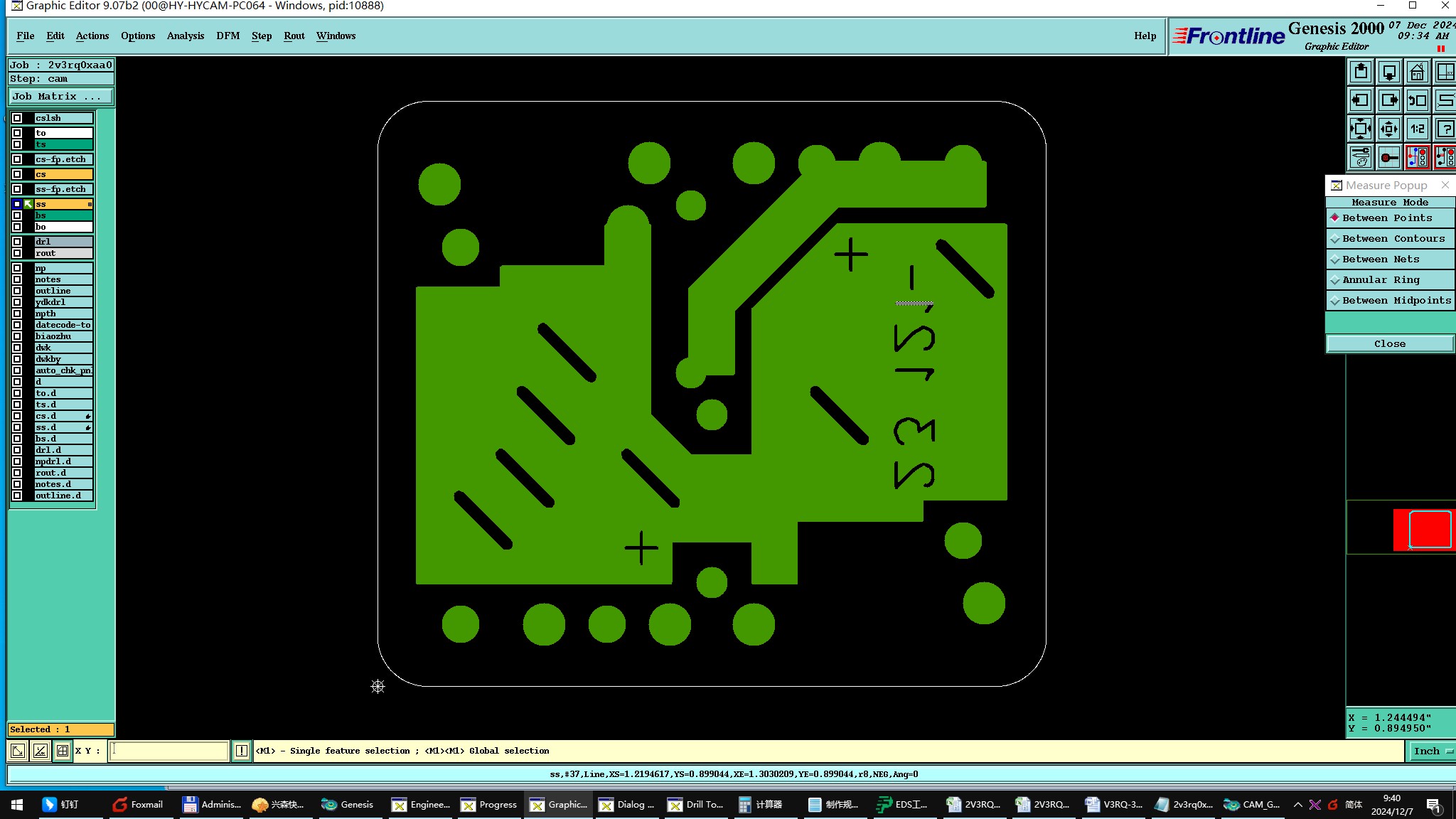Screen dimensions: 1456x819
Task: Click the angle coordinate mode icon
Action: [41, 751]
